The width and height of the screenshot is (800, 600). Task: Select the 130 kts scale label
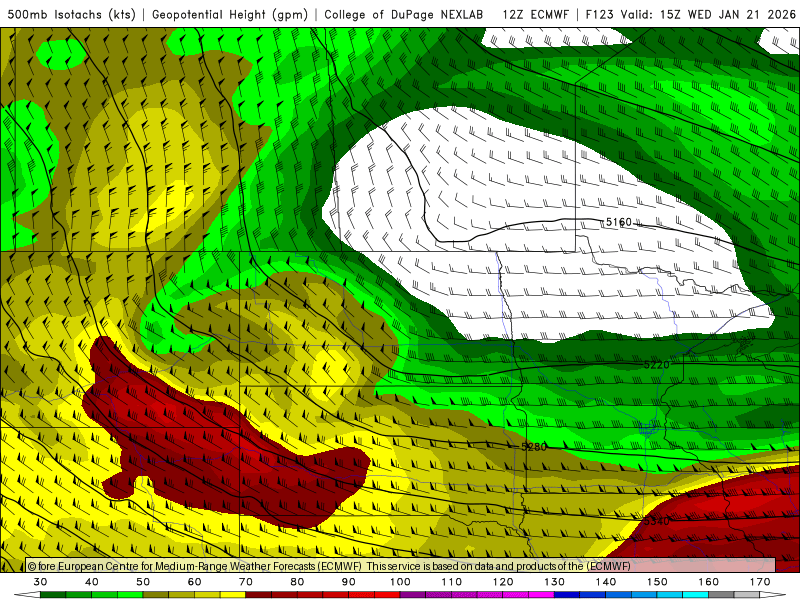click(x=554, y=582)
